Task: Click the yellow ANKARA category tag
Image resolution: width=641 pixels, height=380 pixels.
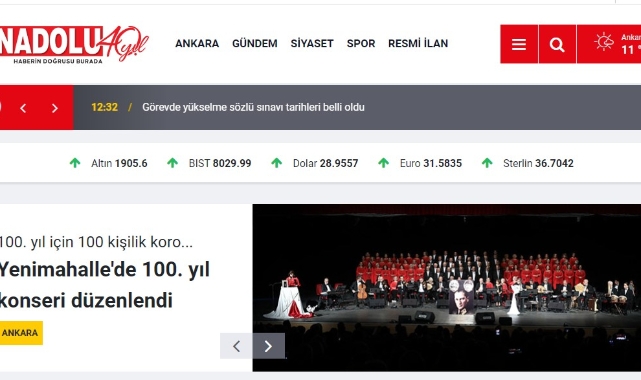Action: [x=20, y=333]
